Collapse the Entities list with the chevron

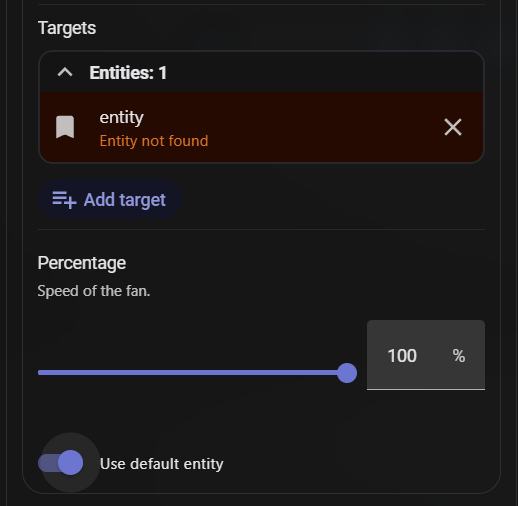[65, 72]
